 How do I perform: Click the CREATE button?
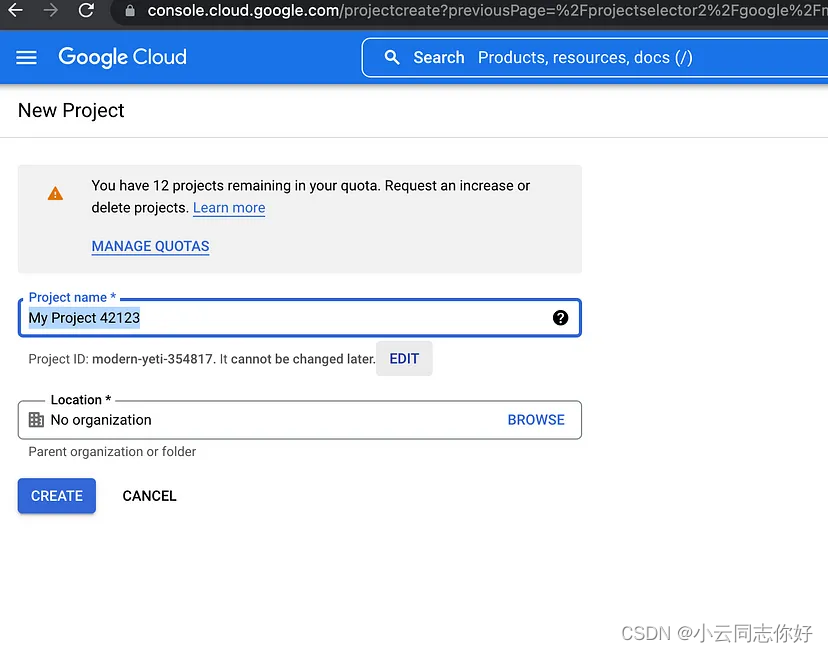click(x=57, y=496)
